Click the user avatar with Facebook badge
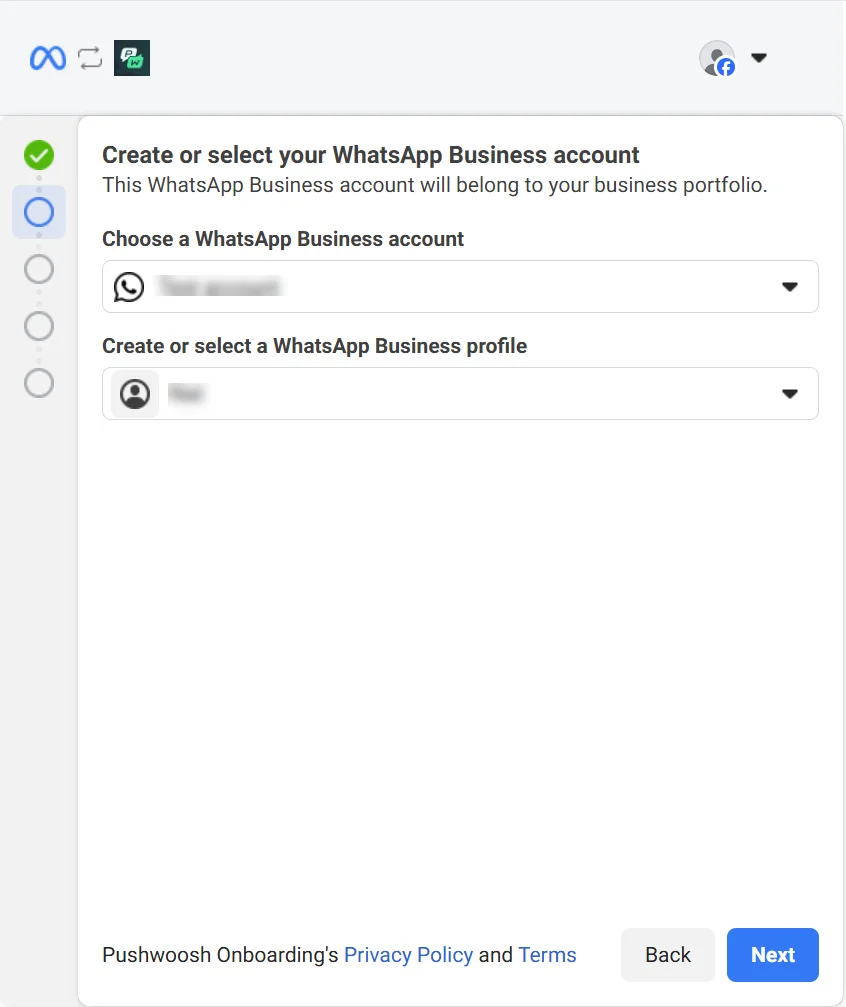The width and height of the screenshot is (846, 1007). tap(717, 58)
